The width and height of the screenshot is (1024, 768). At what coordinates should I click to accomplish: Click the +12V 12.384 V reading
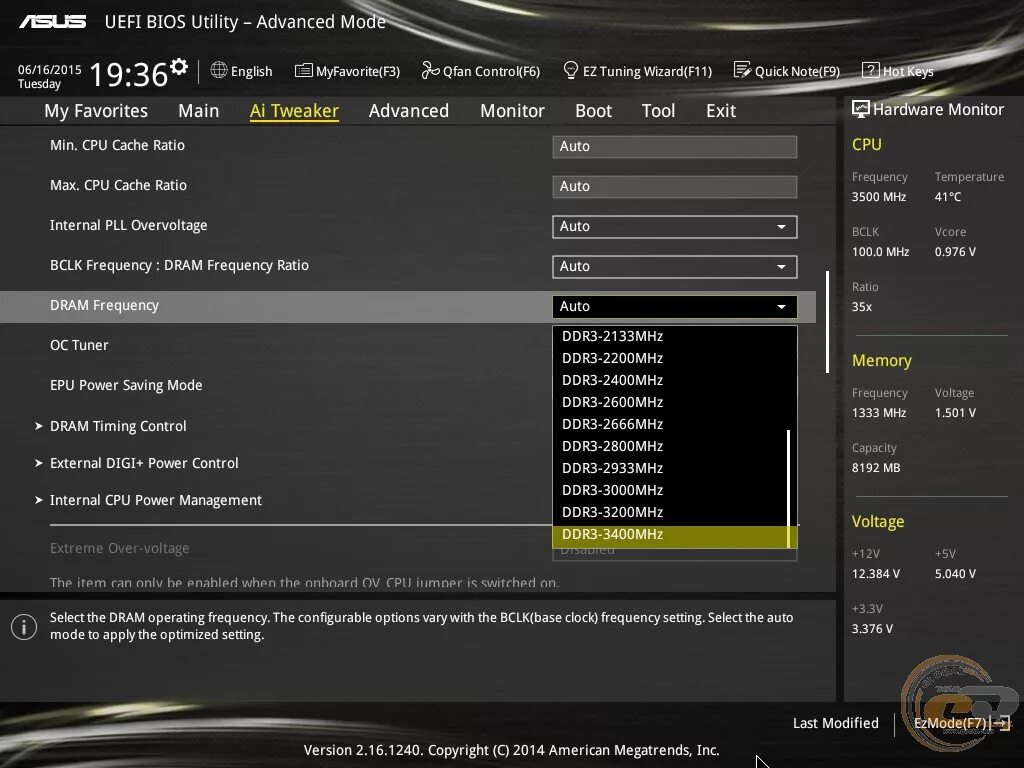[876, 573]
